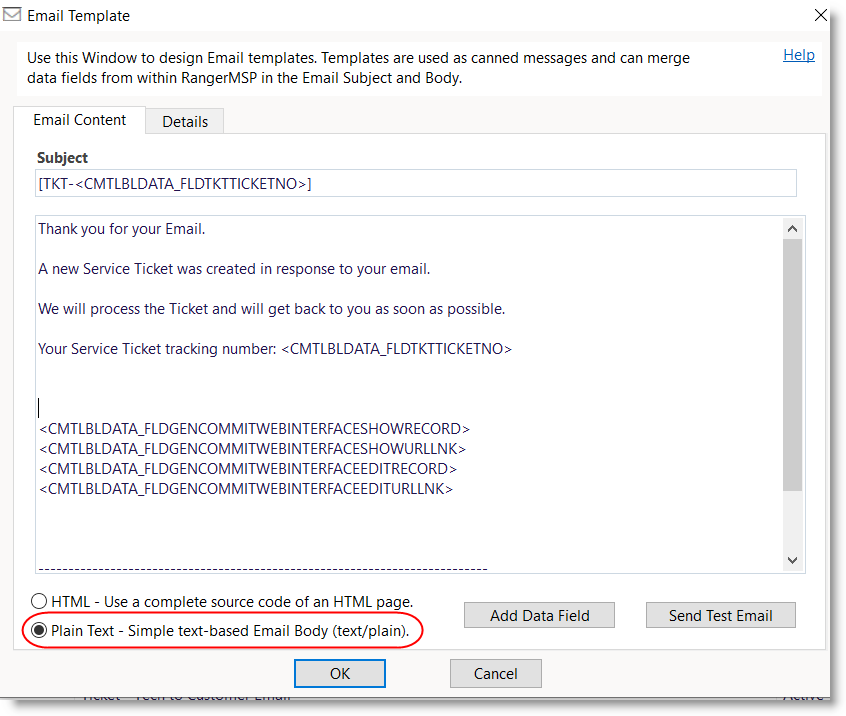Switch to the Details tab
846x716 pixels.
tap(185, 121)
